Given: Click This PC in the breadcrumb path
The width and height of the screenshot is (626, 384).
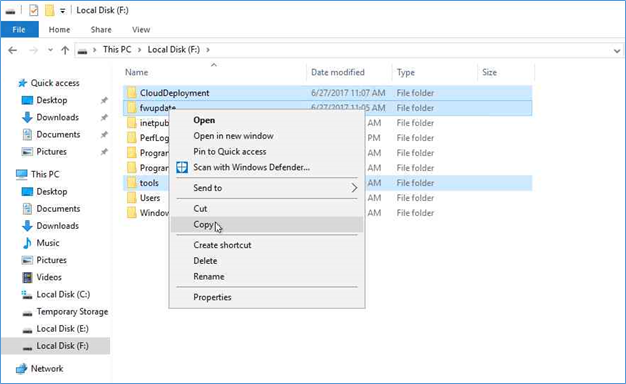Looking at the screenshot, I should [x=117, y=50].
